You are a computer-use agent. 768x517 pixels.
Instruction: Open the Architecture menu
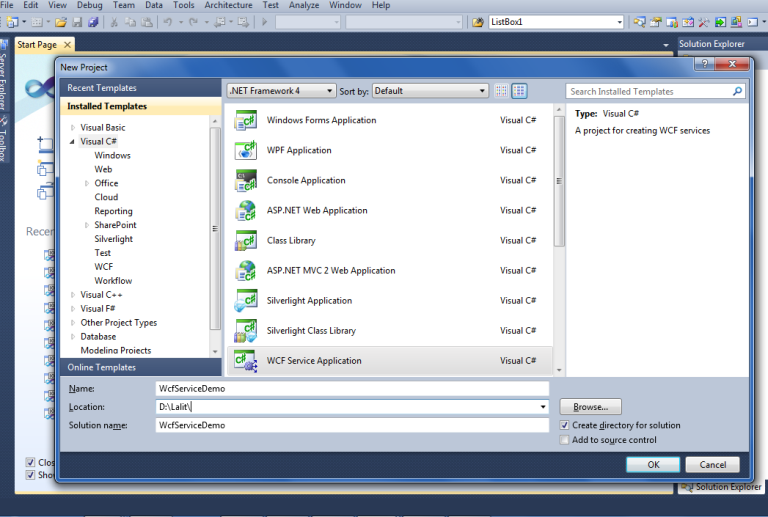pos(228,5)
